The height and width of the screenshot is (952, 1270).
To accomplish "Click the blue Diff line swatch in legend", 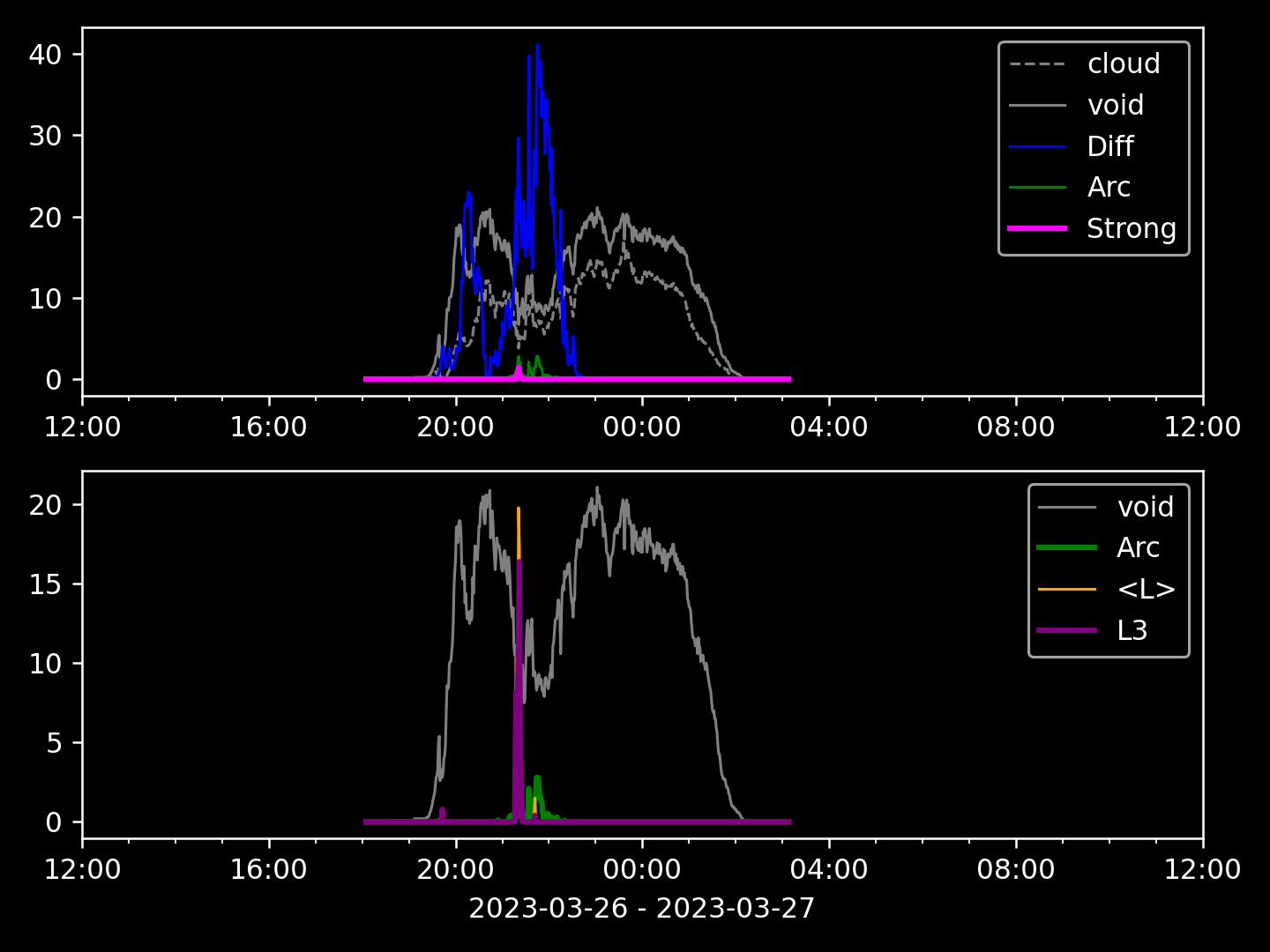I will pos(1038,146).
